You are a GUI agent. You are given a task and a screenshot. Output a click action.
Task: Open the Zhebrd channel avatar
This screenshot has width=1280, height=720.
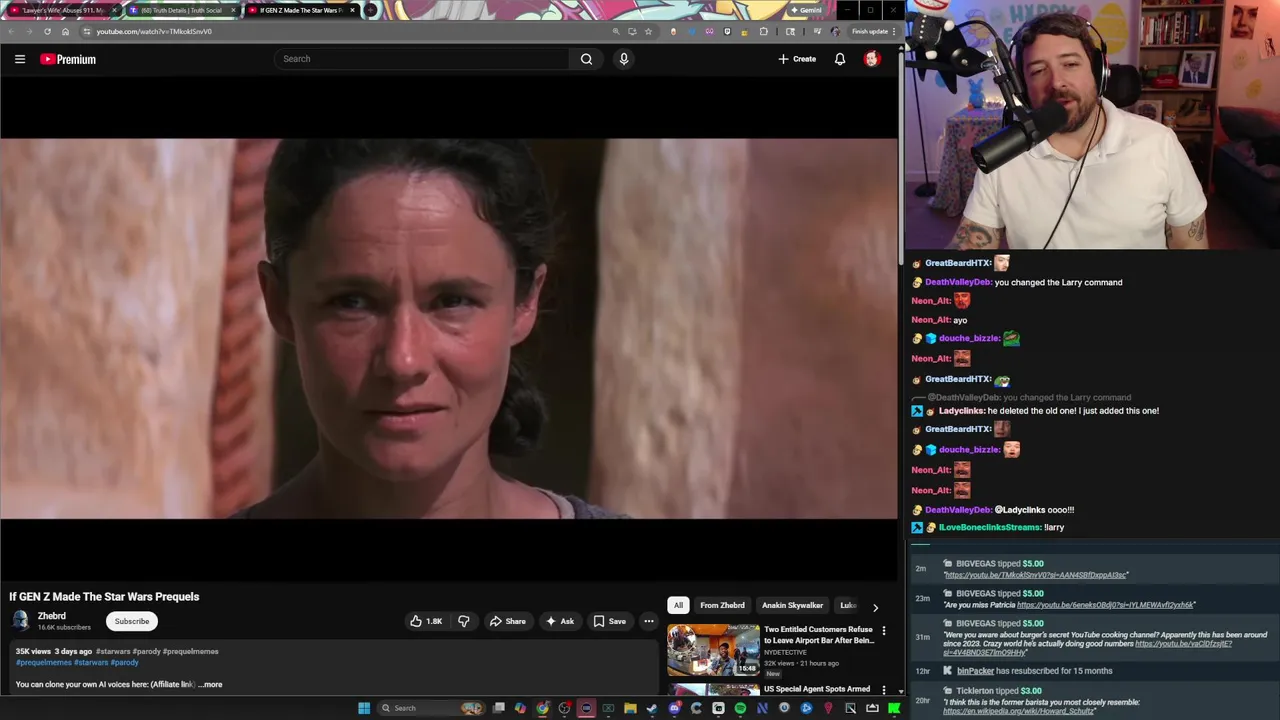point(21,621)
